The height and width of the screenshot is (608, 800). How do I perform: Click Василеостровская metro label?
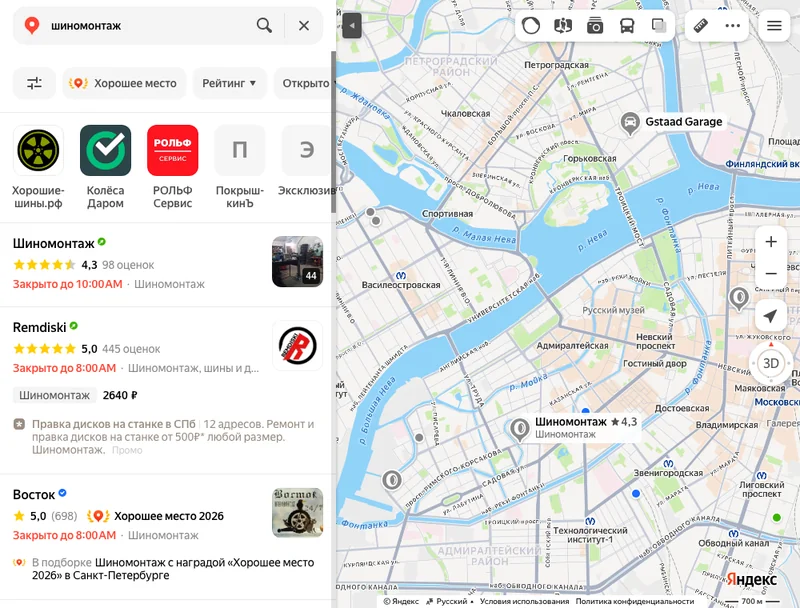click(x=401, y=285)
